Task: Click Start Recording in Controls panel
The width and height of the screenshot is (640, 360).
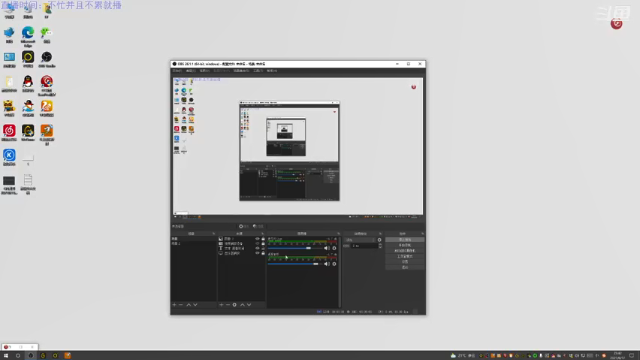Action: (405, 245)
